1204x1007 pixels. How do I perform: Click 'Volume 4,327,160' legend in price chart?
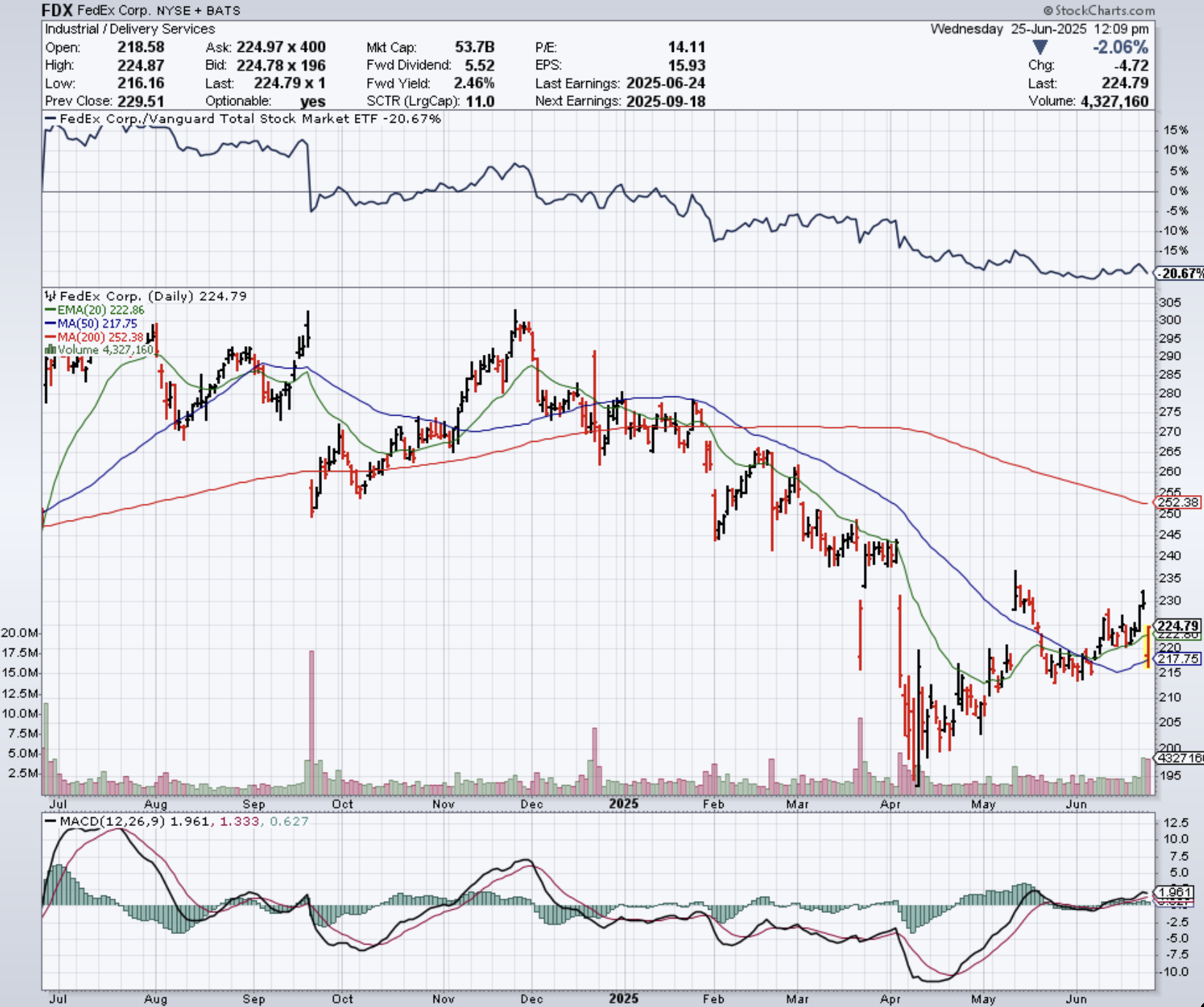[106, 350]
